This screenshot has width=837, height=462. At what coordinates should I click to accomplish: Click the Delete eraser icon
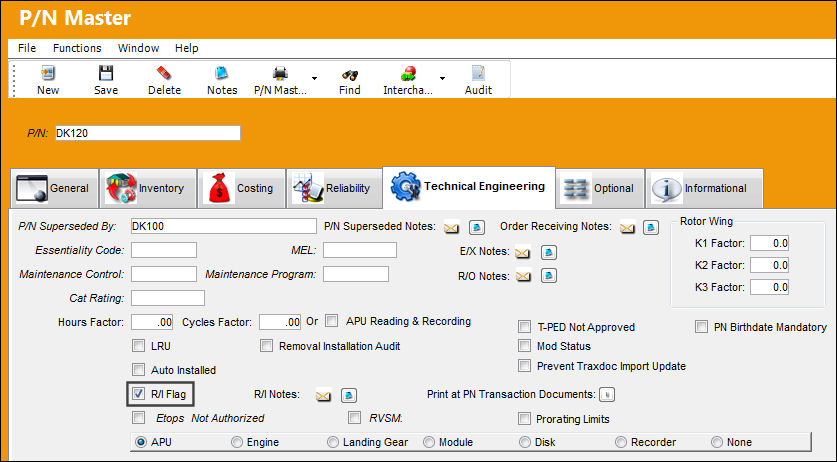click(x=164, y=73)
